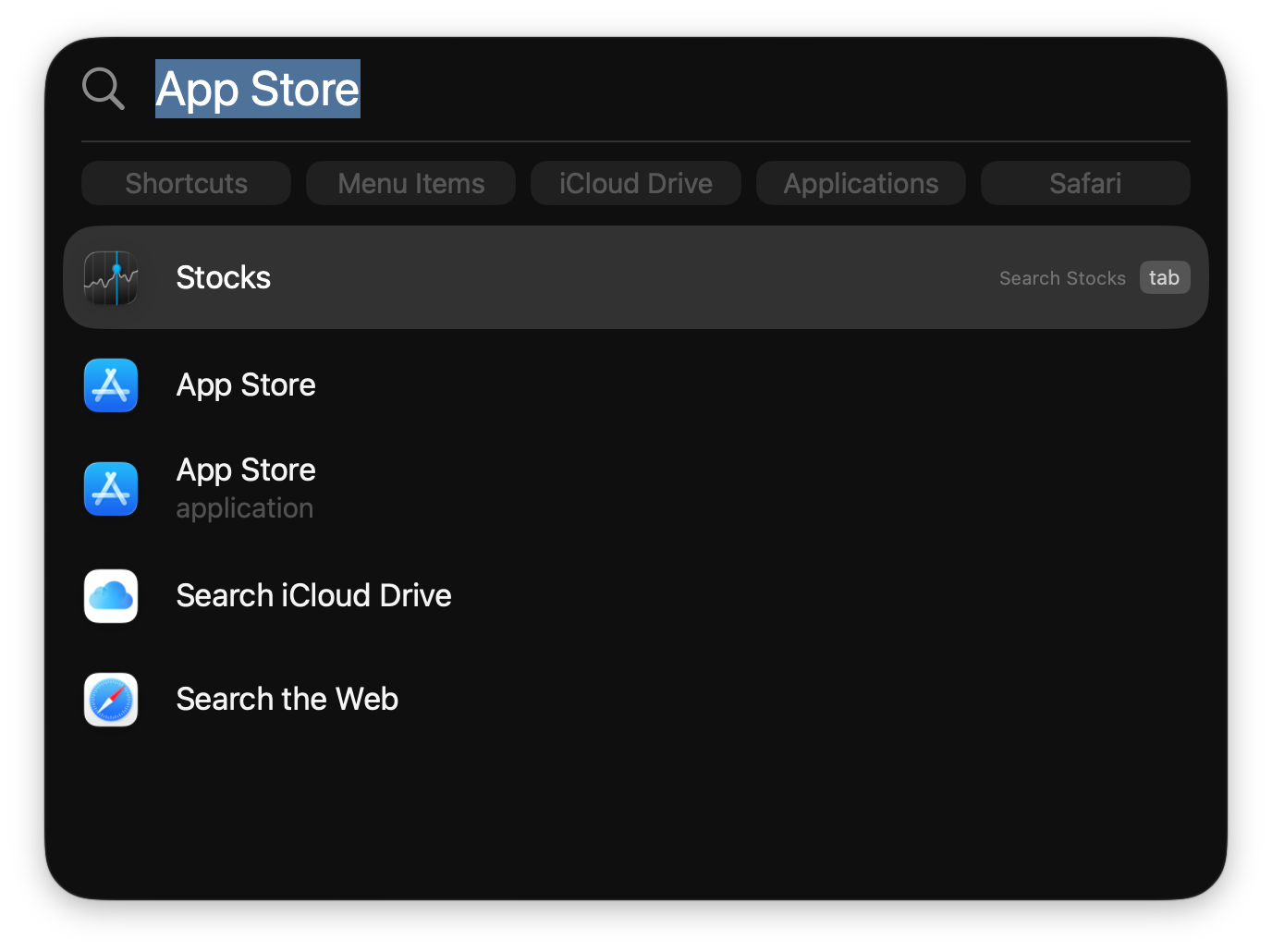Choose Search the Web text
Viewport: 1272px width, 952px height.
point(287,699)
